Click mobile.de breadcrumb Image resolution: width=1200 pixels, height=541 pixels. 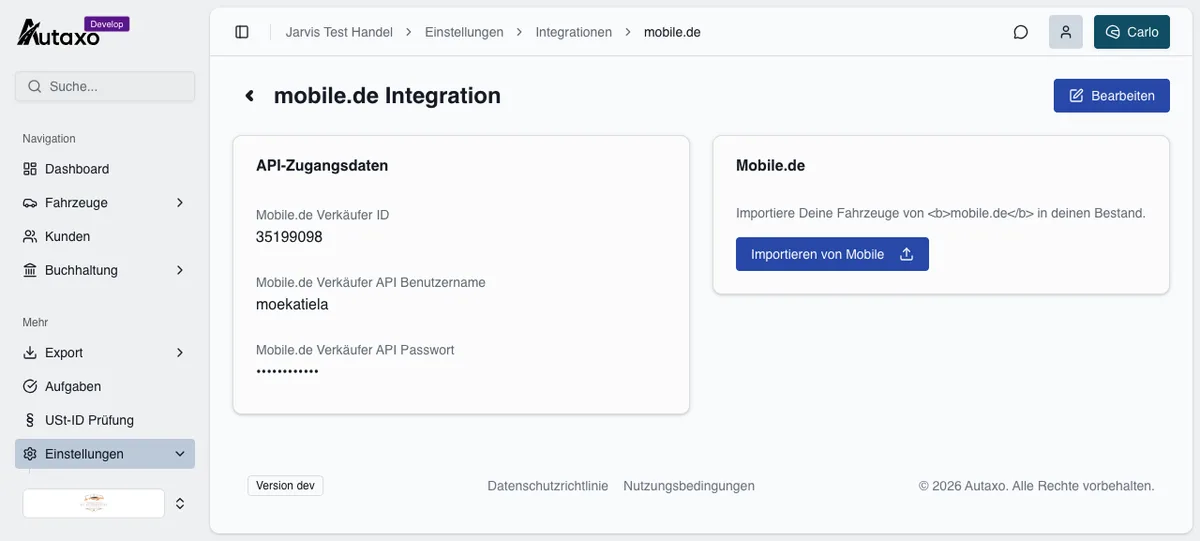672,32
